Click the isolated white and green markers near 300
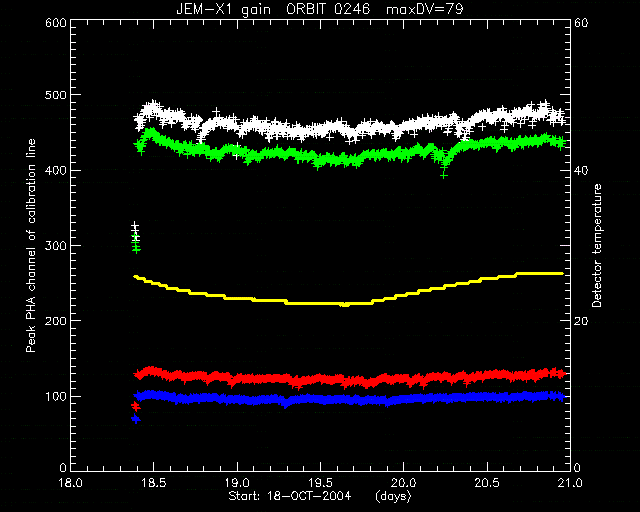 click(x=136, y=237)
